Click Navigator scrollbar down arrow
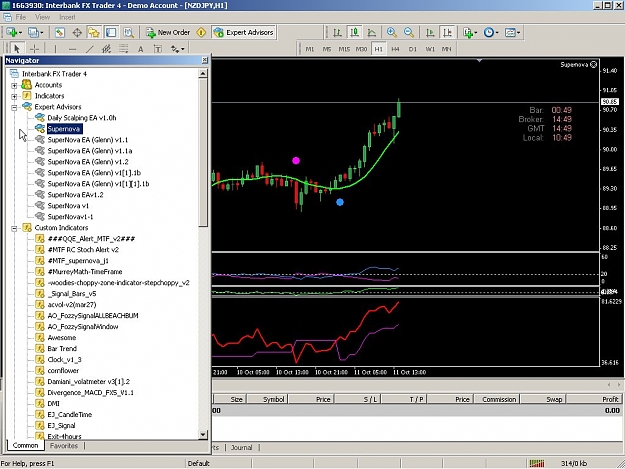The height and width of the screenshot is (469, 625). (203, 434)
